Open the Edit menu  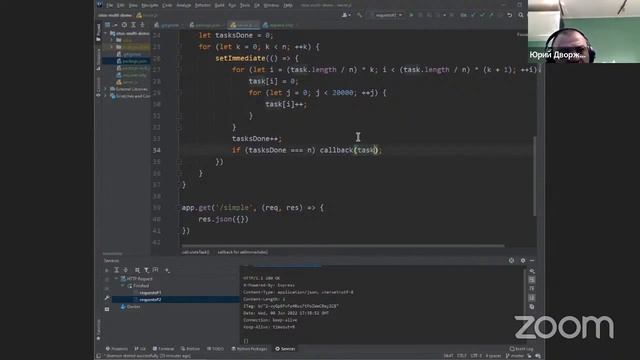click(x=120, y=5)
